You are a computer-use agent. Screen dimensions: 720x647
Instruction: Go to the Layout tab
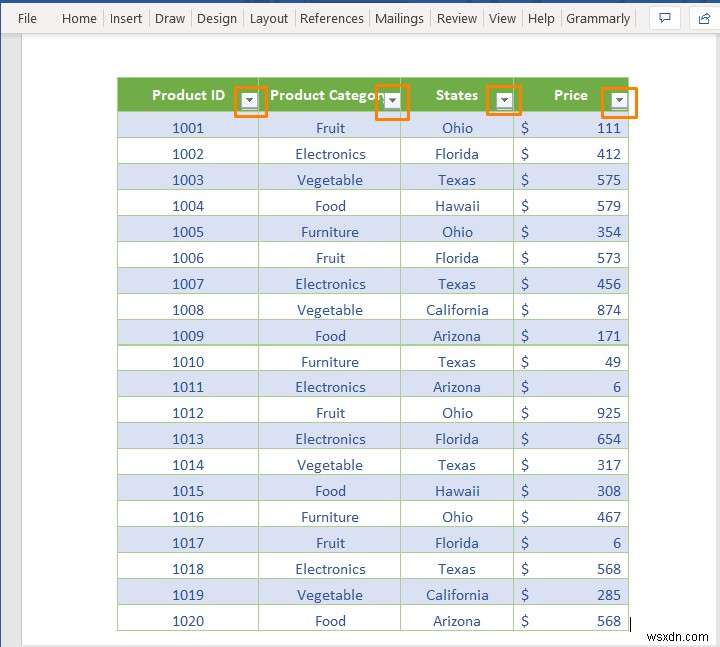click(269, 18)
